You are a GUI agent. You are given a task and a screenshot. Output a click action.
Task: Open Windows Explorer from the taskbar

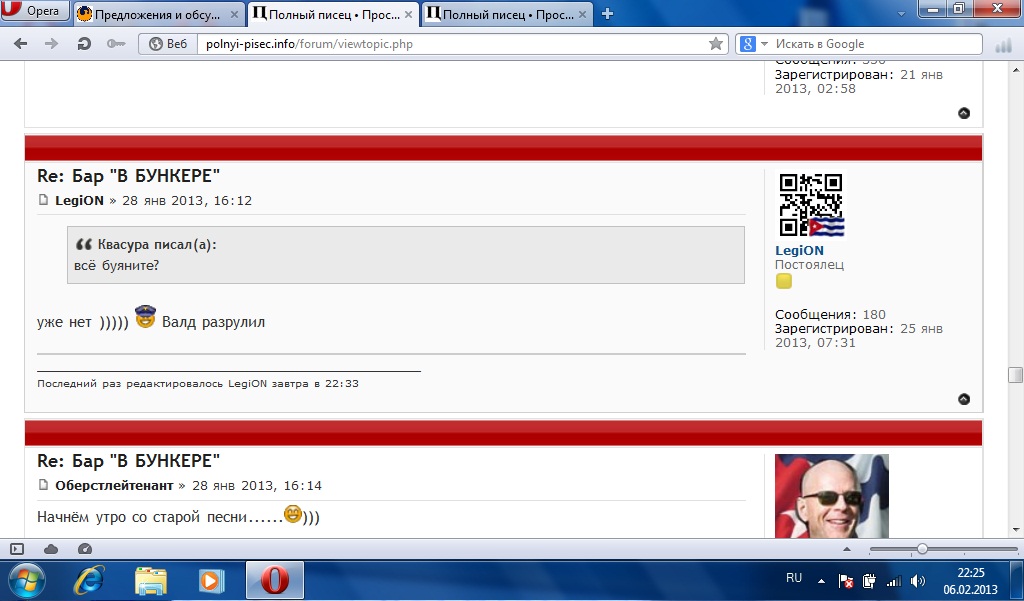point(150,581)
